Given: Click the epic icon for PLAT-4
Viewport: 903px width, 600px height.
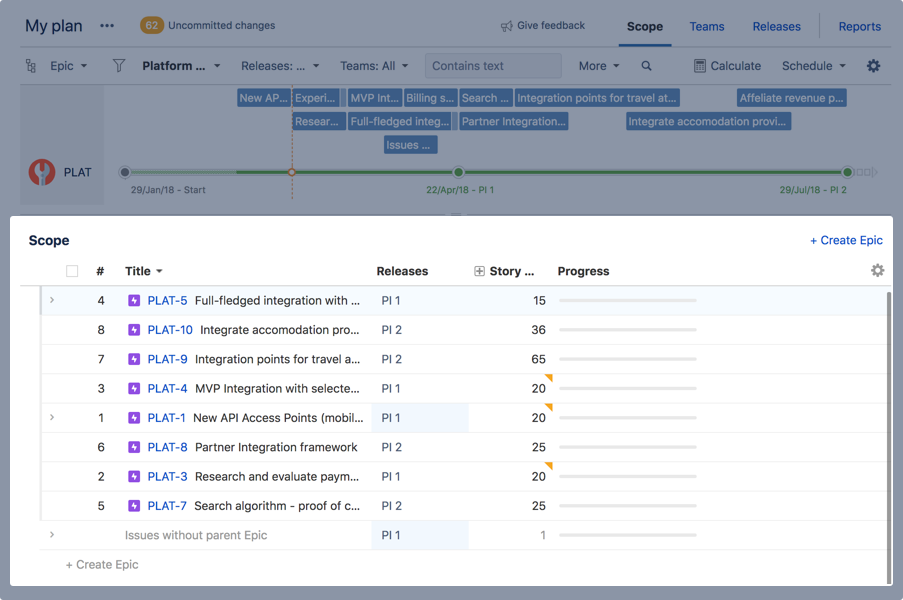Looking at the screenshot, I should pyautogui.click(x=134, y=389).
